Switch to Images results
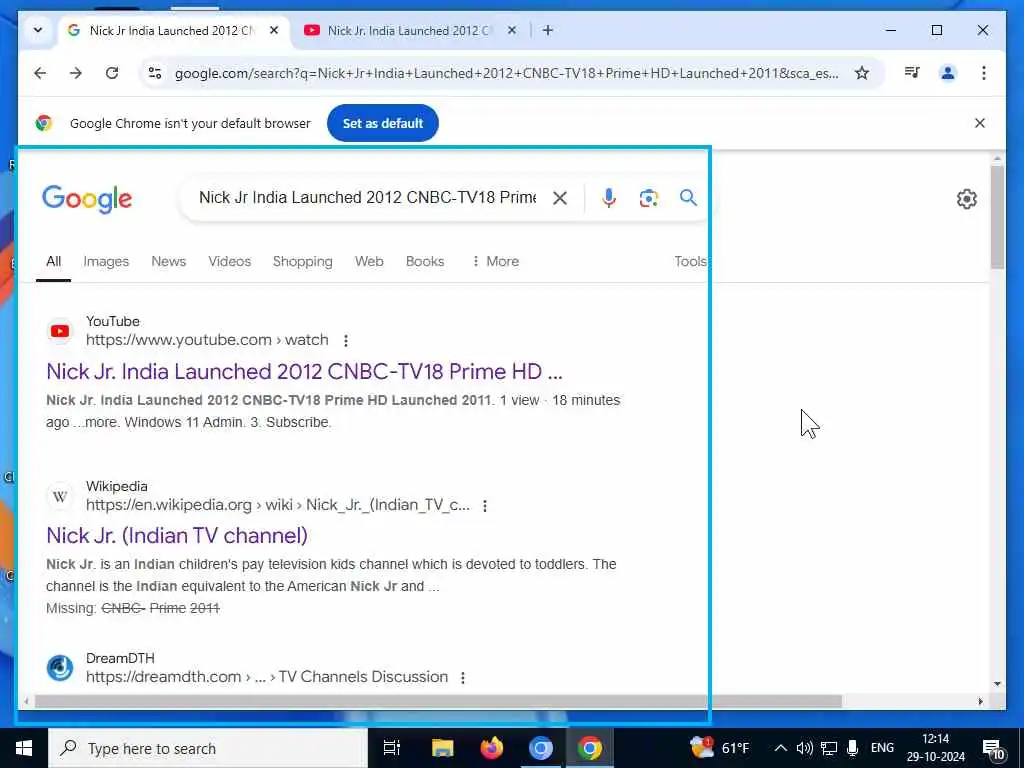This screenshot has height=768, width=1024. (x=106, y=261)
